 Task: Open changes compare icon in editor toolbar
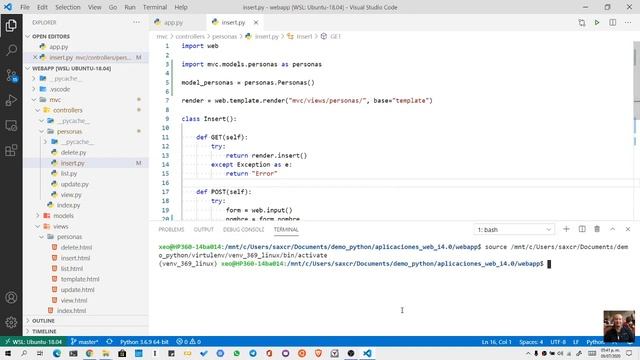tap(582, 22)
